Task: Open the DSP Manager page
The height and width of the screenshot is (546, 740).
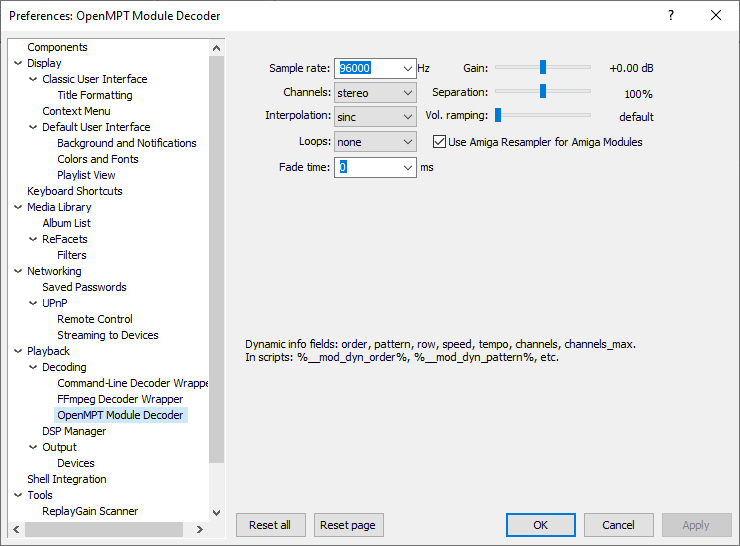Action: 74,431
